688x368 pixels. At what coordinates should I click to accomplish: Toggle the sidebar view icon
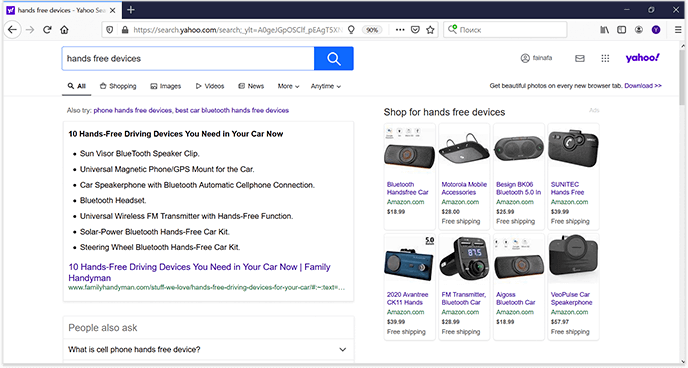pyautogui.click(x=621, y=30)
